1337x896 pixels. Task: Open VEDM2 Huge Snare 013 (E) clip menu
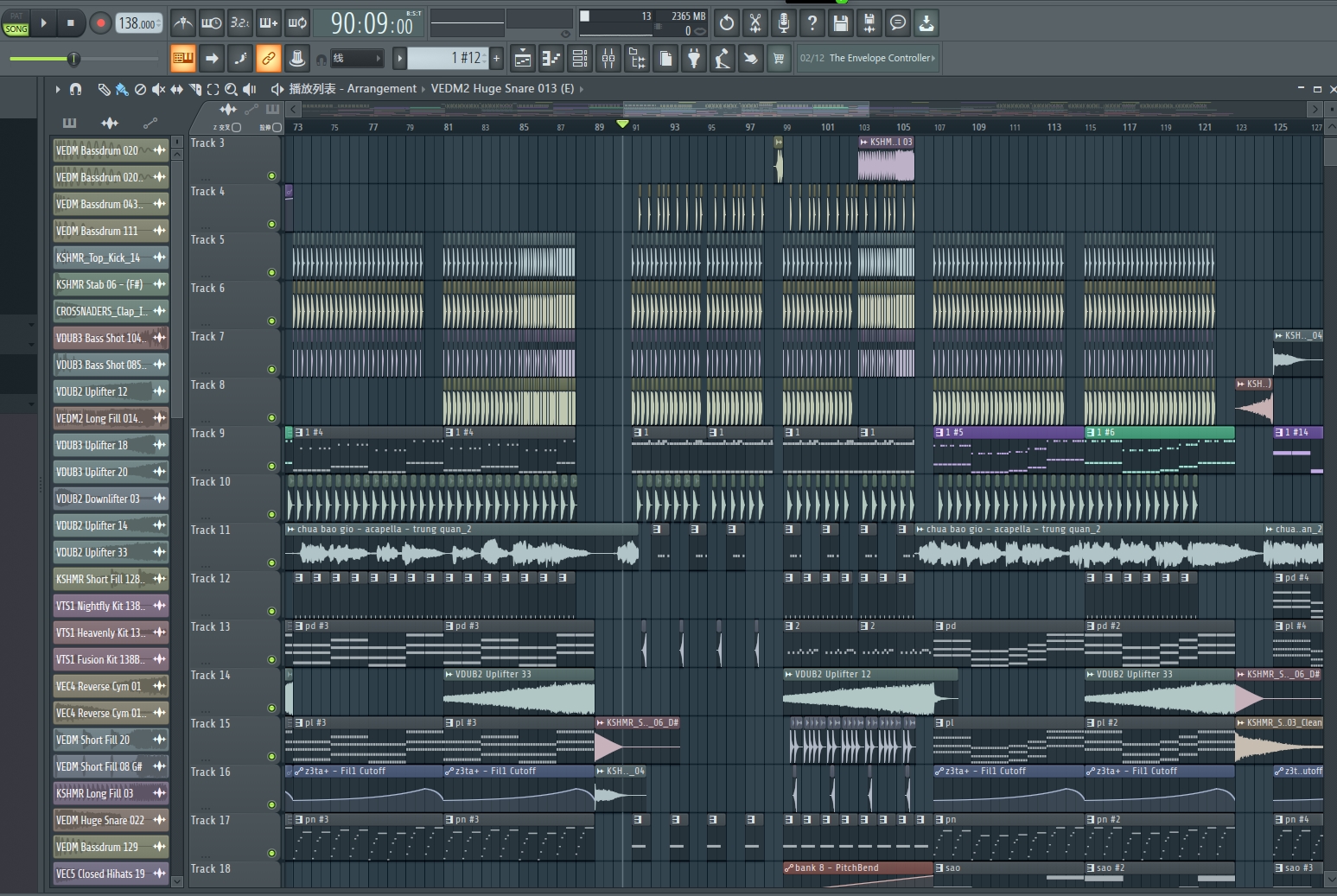[x=502, y=88]
